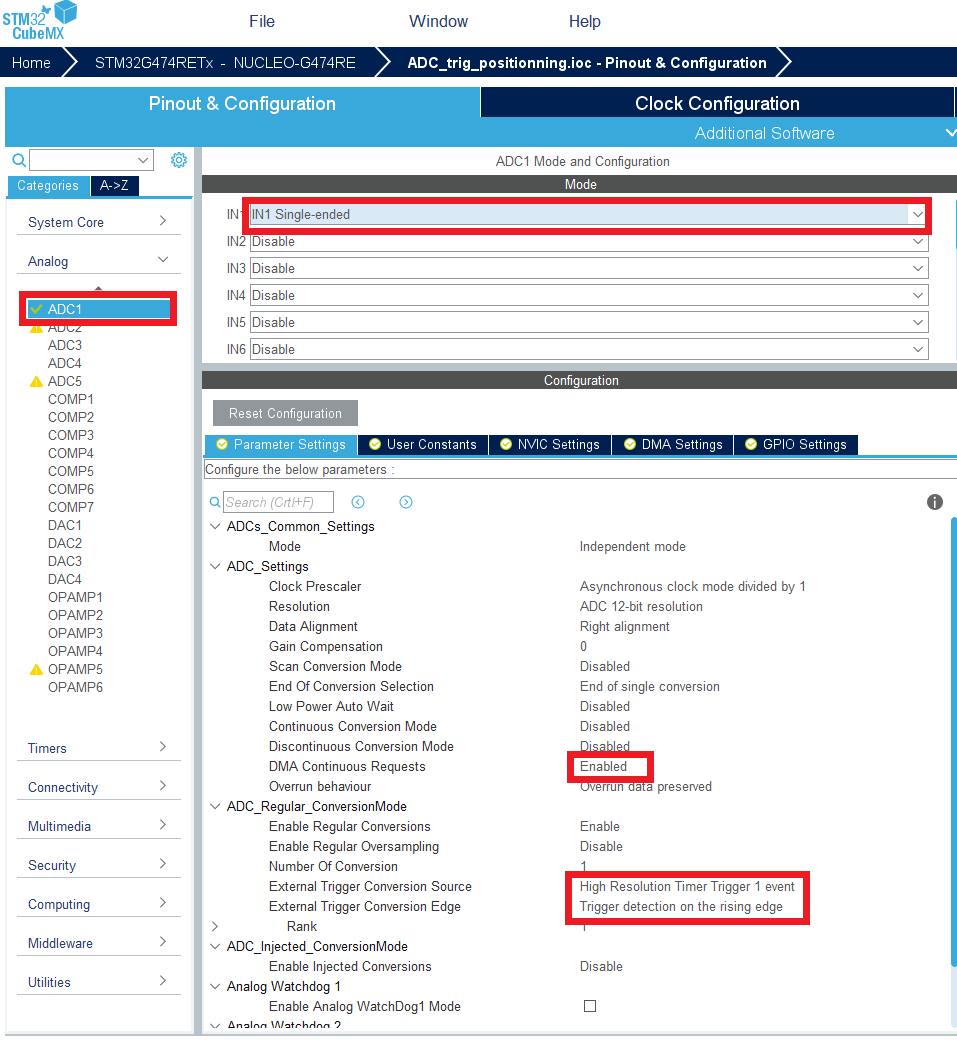Collapse the ADC_Settings group

(x=215, y=566)
